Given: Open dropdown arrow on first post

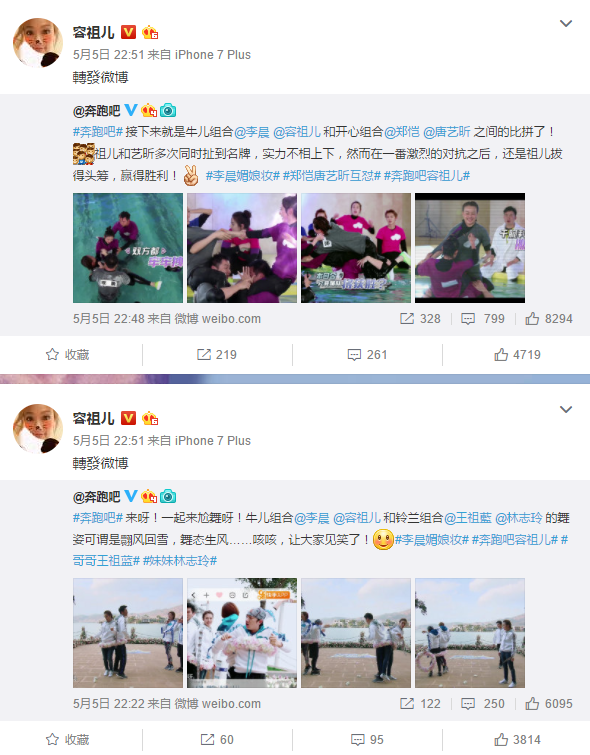Looking at the screenshot, I should [x=565, y=24].
